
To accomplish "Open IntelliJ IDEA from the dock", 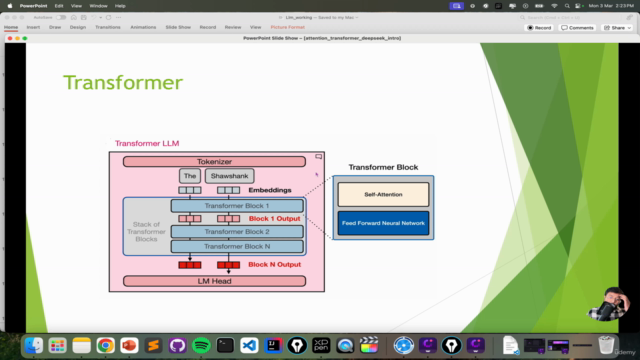I will [273, 346].
